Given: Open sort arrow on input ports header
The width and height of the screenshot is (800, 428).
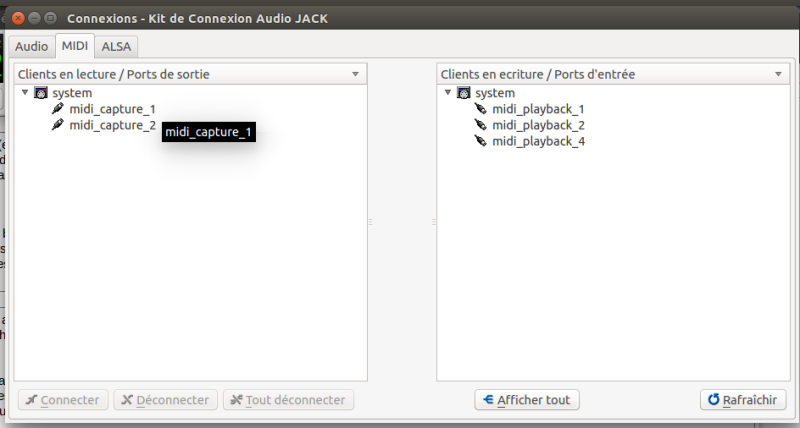Looking at the screenshot, I should (x=778, y=74).
